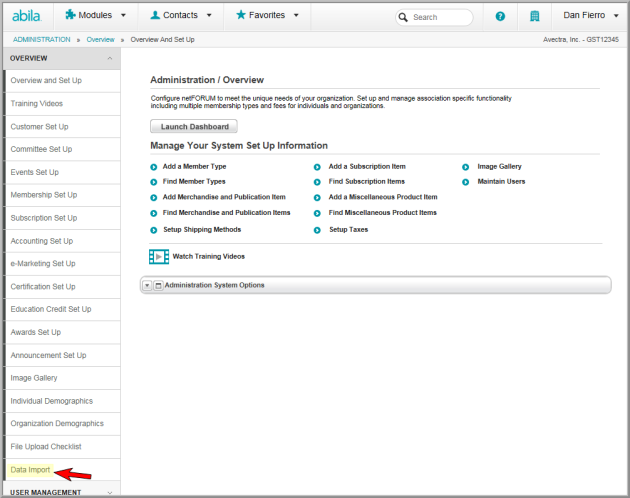The image size is (630, 498).
Task: Click the Contacts person icon
Action: [155, 15]
